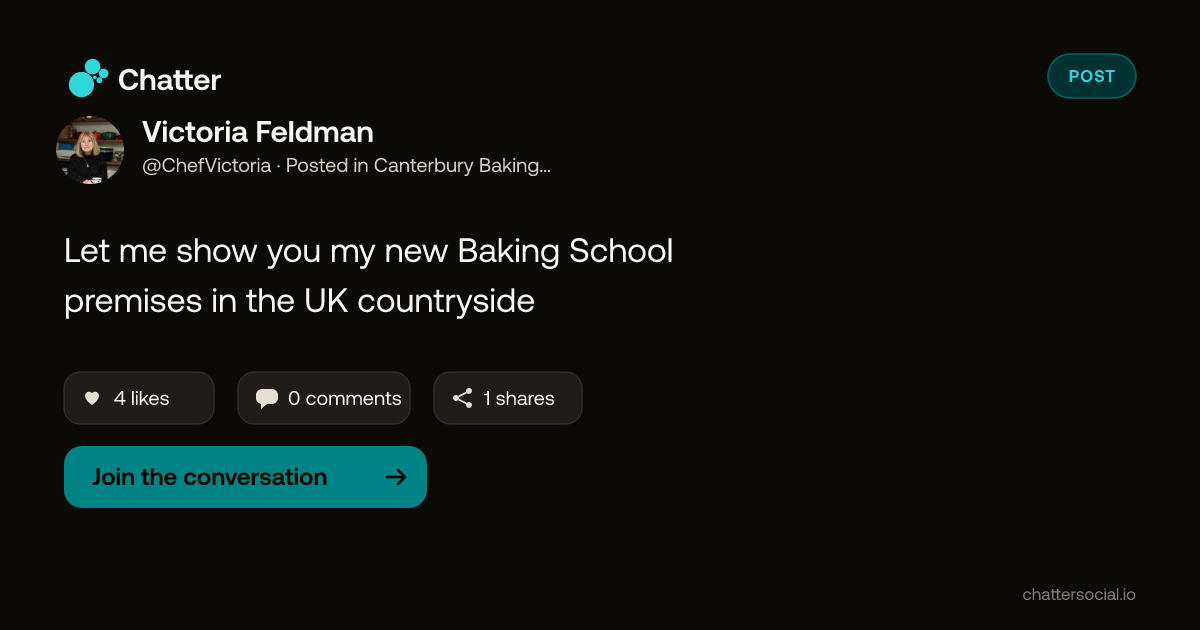Open the @ChefVictoria handle
The width and height of the screenshot is (1200, 630).
[x=206, y=166]
